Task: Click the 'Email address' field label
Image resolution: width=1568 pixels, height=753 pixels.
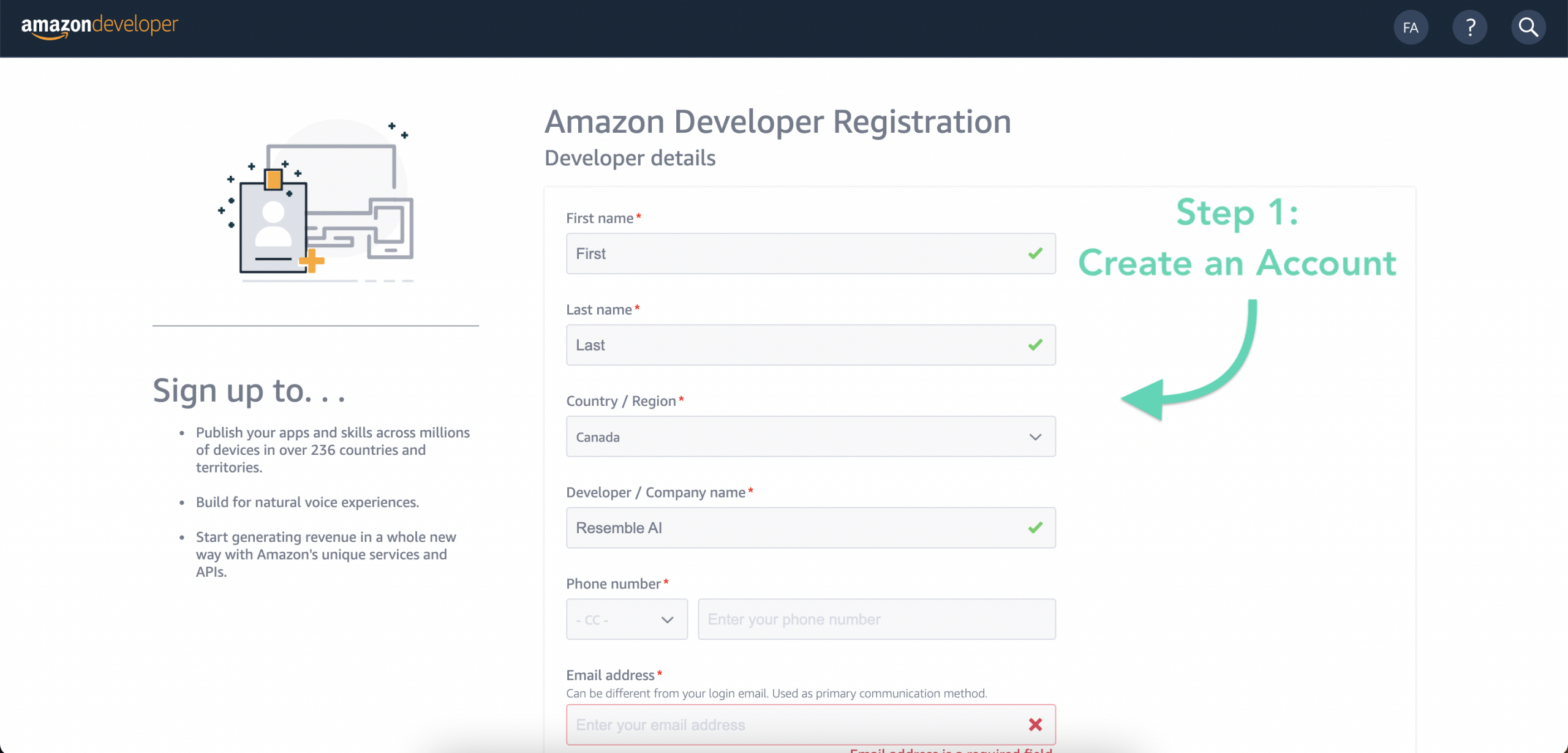Action: click(611, 675)
